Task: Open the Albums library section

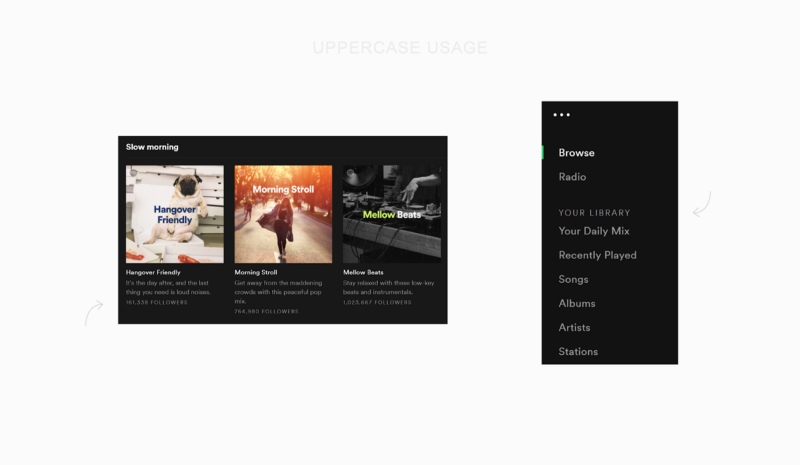Action: tap(577, 303)
